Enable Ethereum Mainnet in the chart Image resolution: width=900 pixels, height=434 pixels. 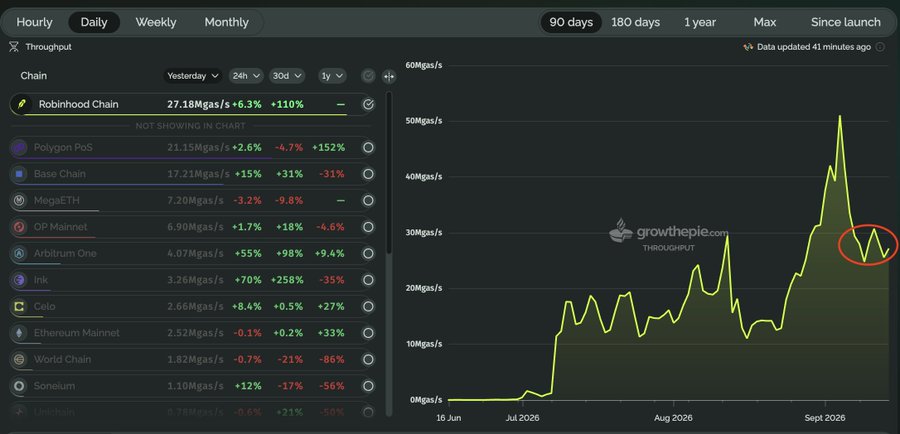coord(368,333)
